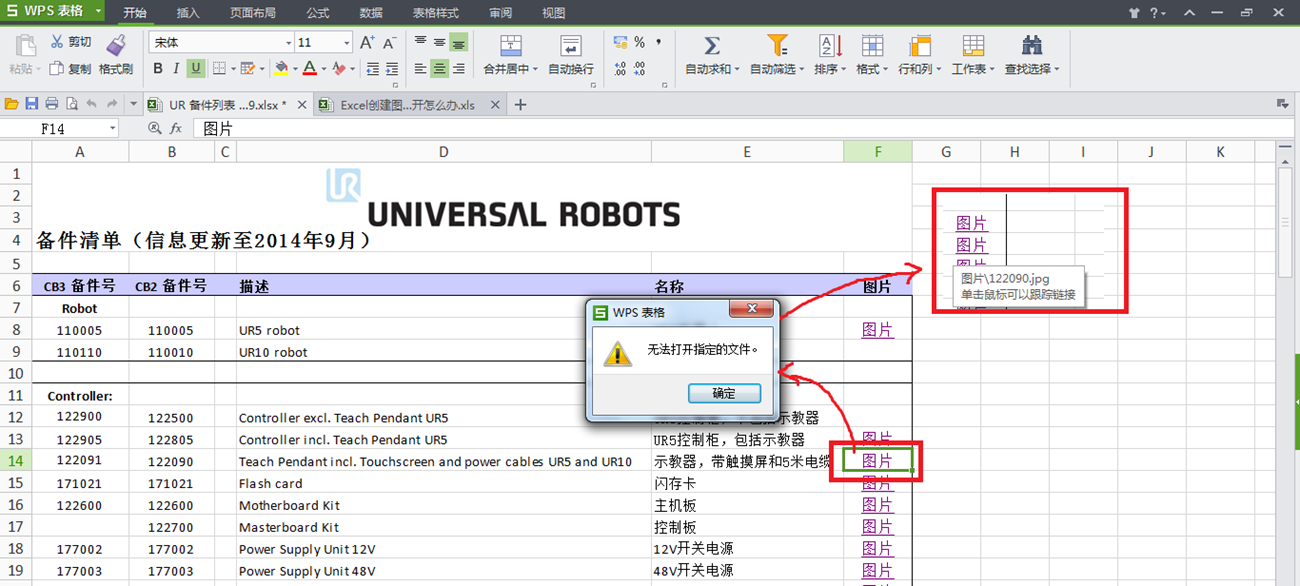Align text right
Screen dimensions: 1300x586
[x=458, y=69]
